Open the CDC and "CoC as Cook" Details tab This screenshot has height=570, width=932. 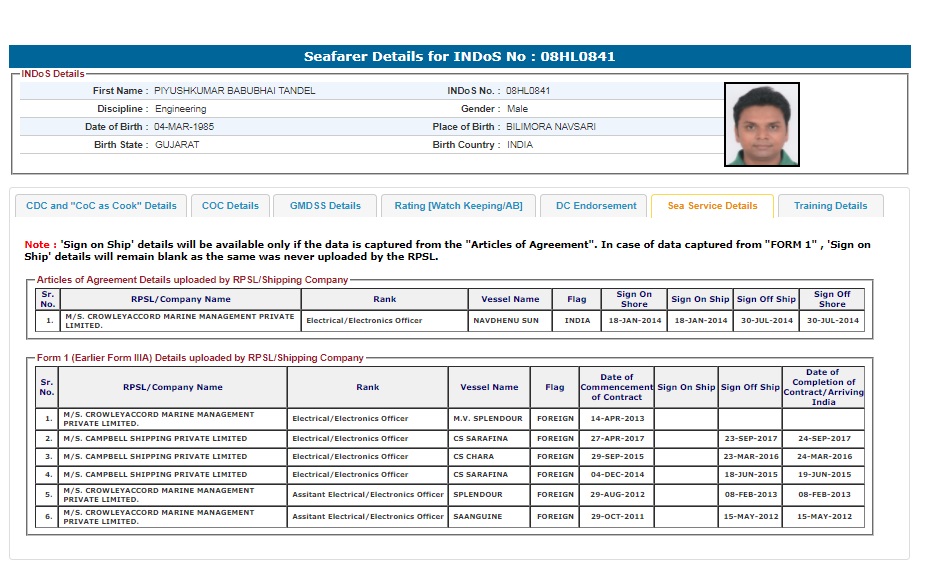pos(101,206)
